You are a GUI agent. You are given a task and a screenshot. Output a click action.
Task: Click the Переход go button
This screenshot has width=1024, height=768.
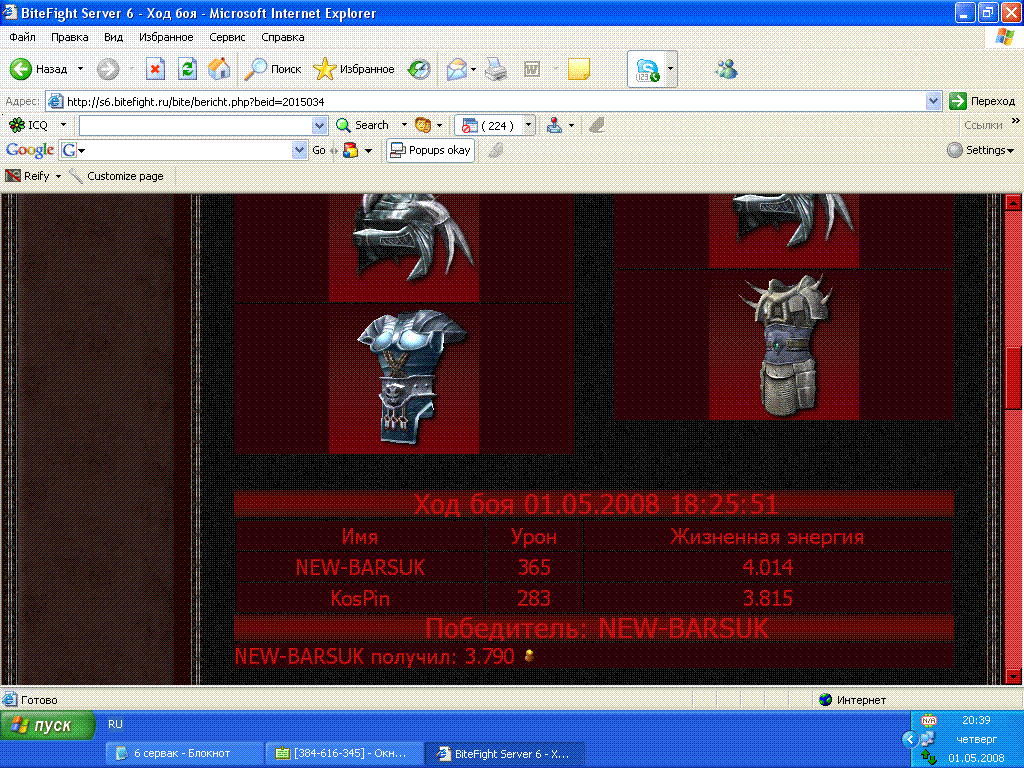983,101
